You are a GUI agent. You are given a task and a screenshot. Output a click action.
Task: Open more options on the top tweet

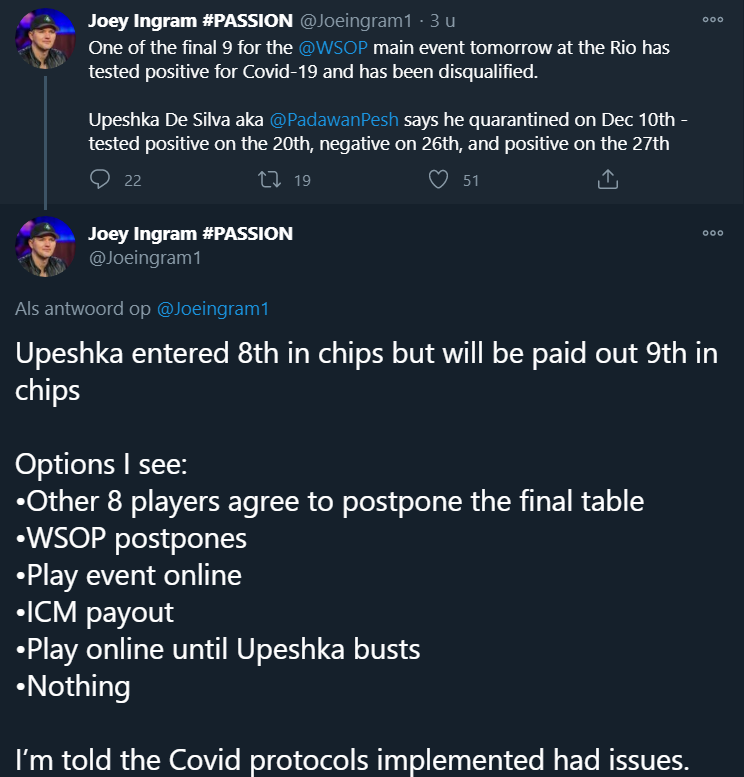pos(712,19)
